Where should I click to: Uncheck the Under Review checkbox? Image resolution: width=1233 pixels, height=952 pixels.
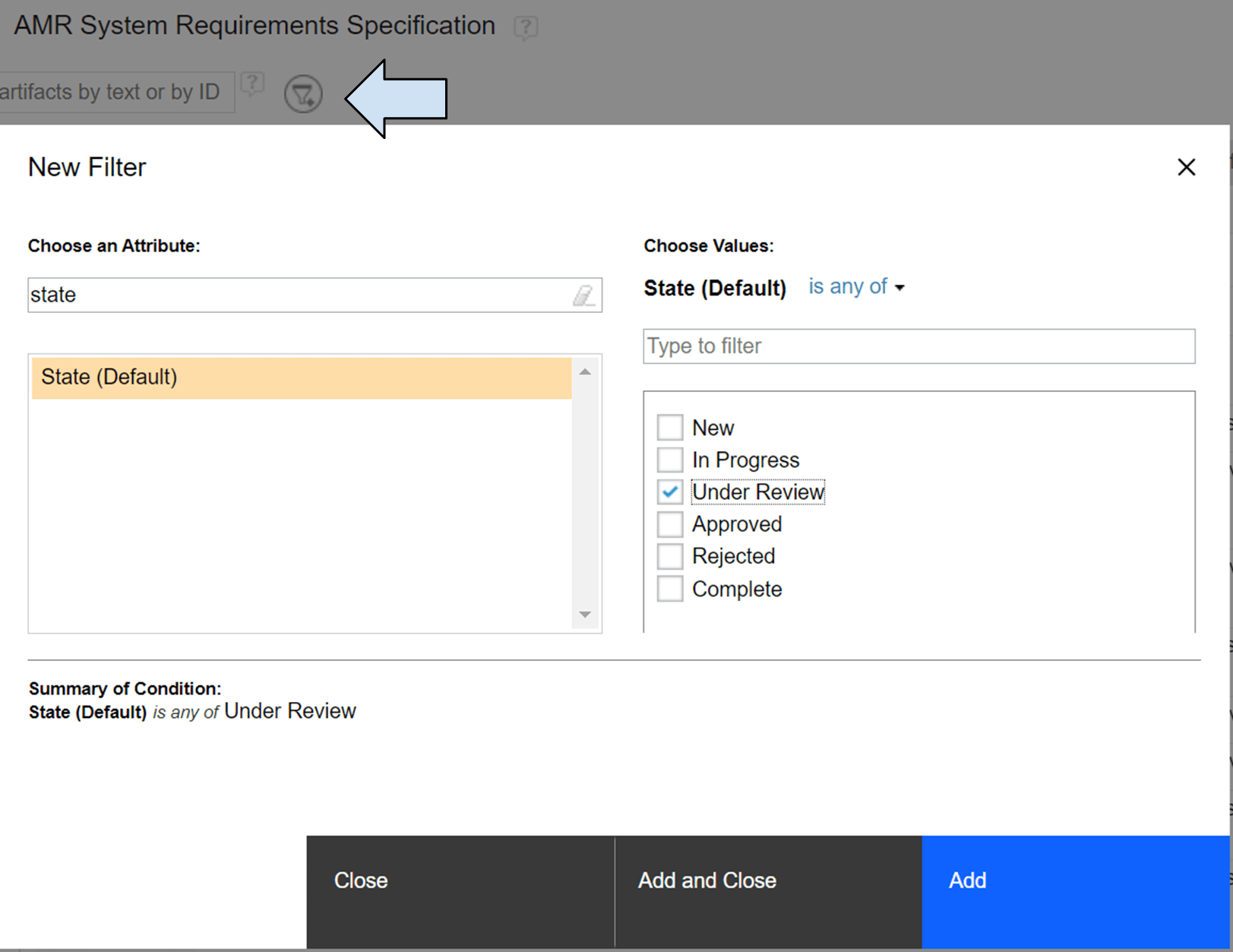(x=670, y=492)
